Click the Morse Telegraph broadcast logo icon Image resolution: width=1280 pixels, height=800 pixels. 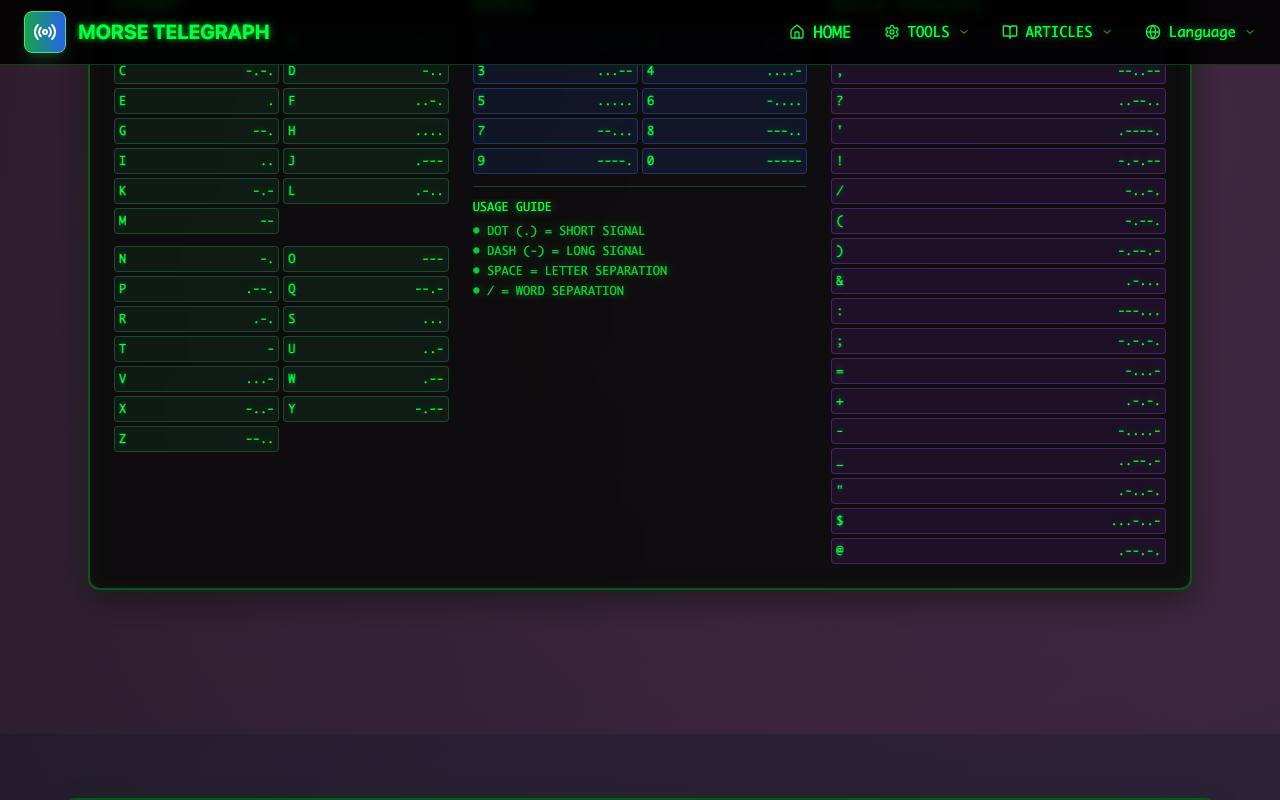pyautogui.click(x=45, y=32)
